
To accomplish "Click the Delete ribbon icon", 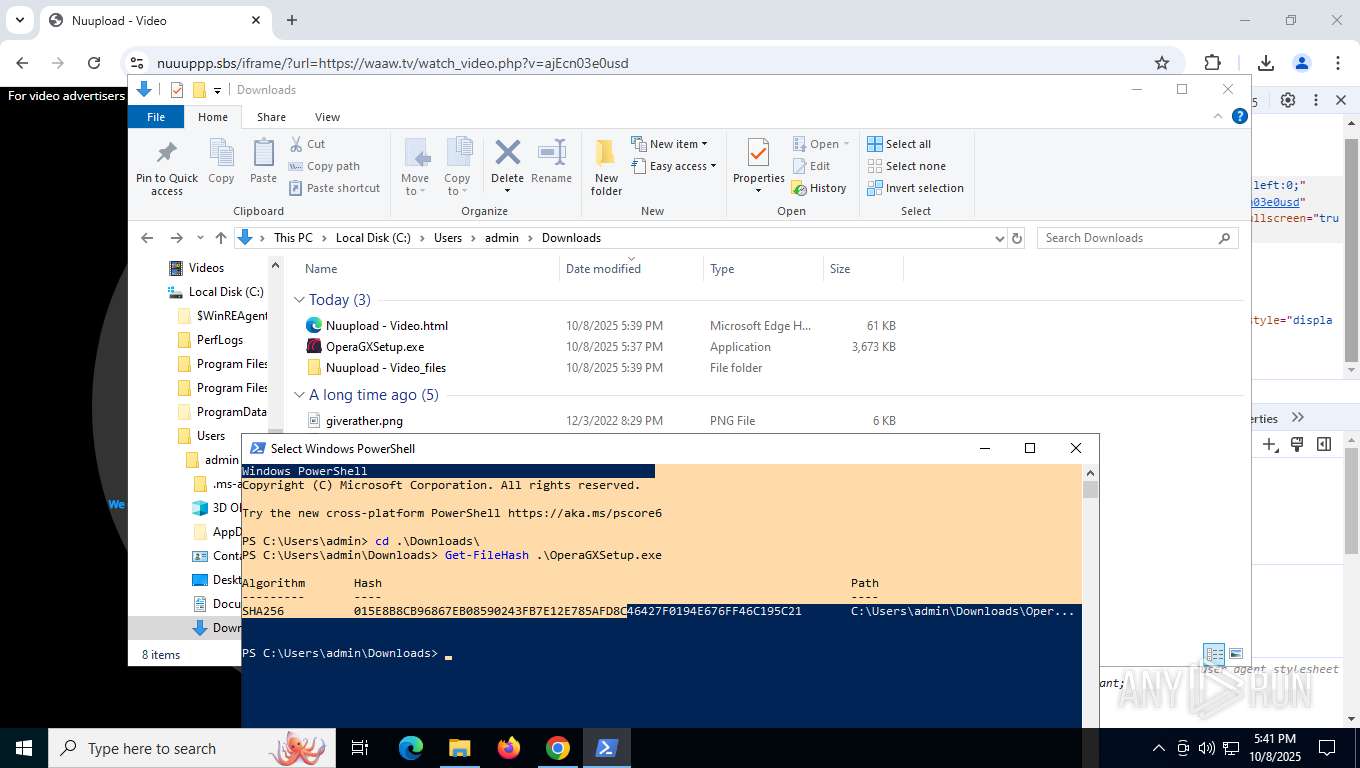I will tap(507, 152).
